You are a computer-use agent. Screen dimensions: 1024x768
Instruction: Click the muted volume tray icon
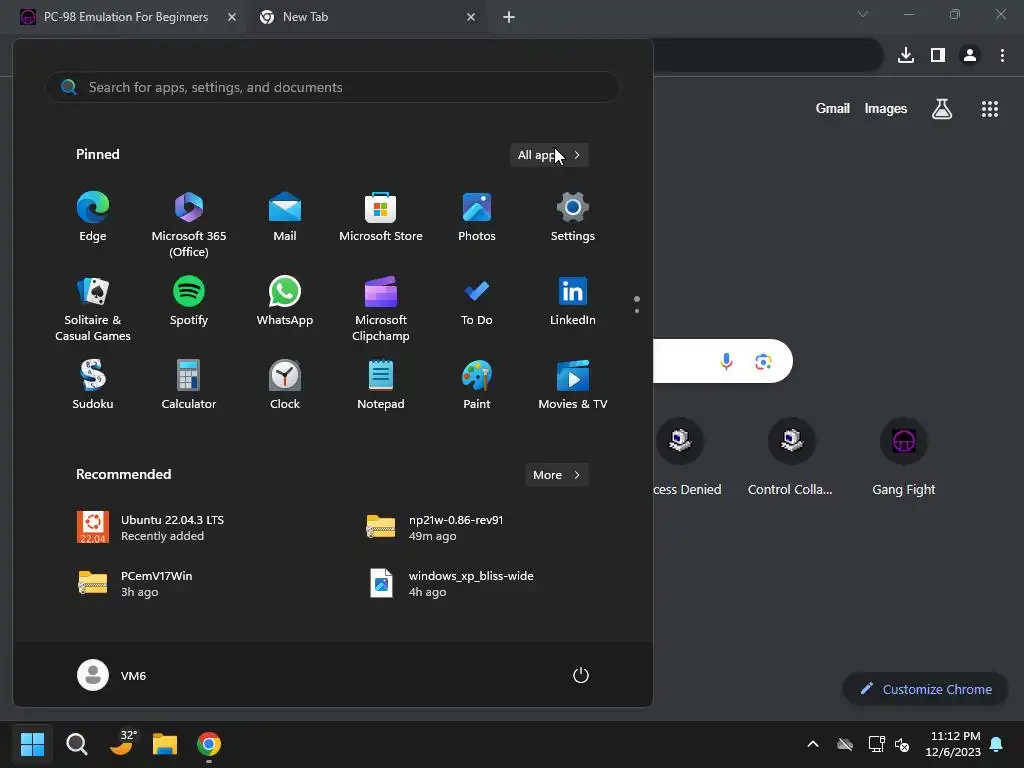[x=902, y=744]
